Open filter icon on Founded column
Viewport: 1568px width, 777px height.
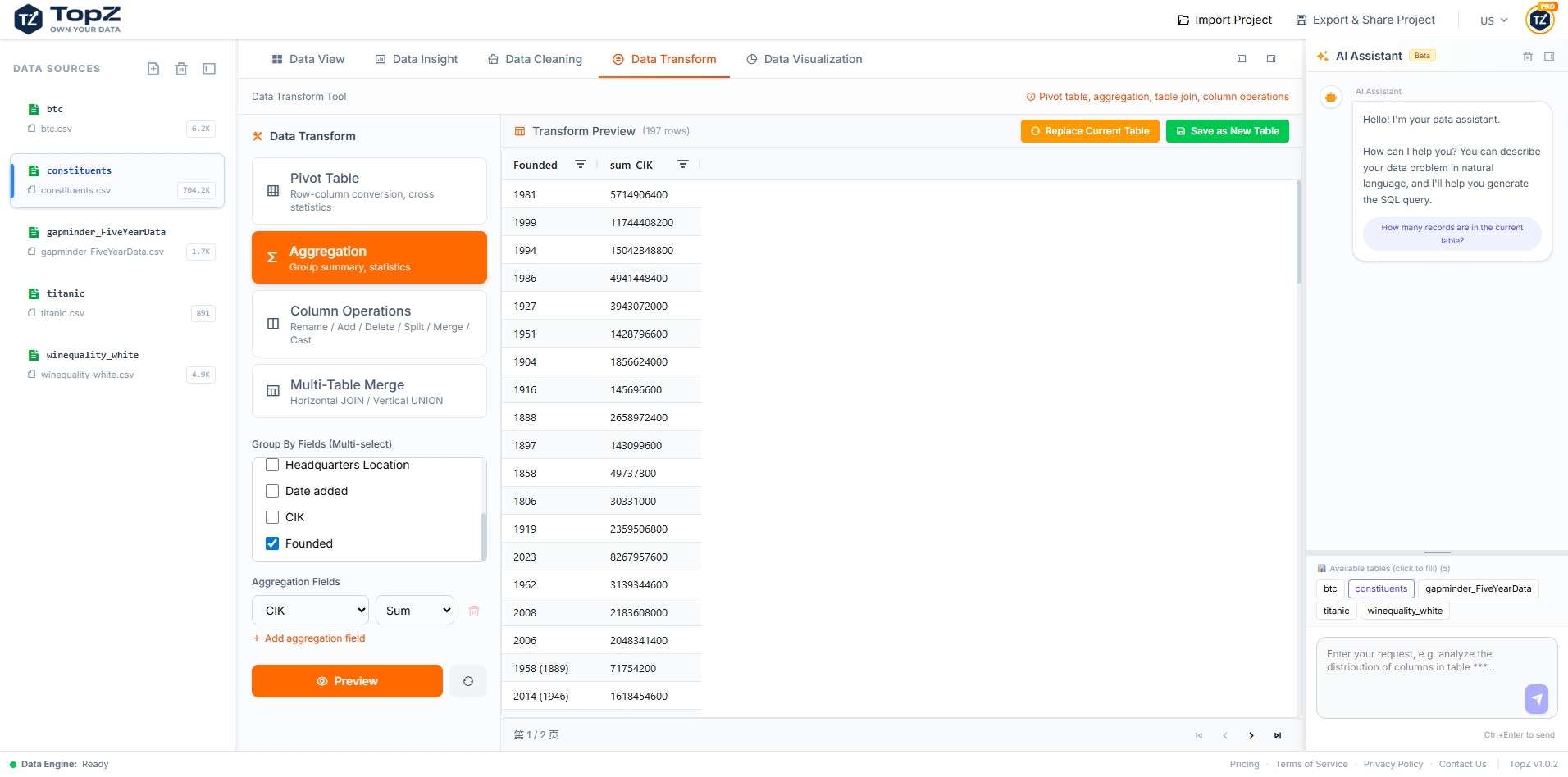click(581, 165)
